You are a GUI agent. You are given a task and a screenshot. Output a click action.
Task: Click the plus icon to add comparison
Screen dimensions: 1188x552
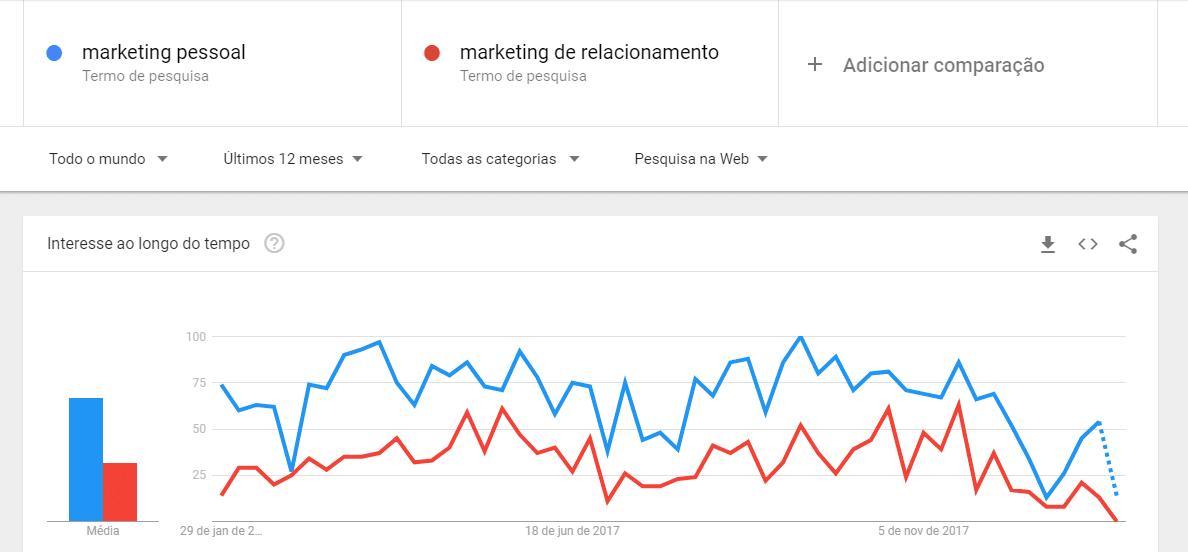[x=814, y=65]
